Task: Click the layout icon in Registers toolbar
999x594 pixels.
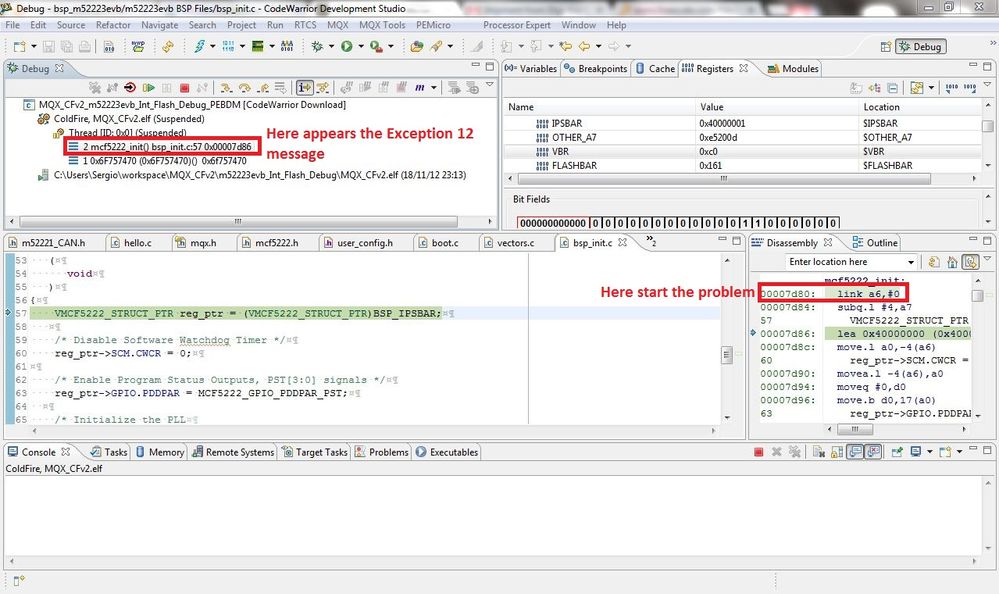Action: (917, 87)
